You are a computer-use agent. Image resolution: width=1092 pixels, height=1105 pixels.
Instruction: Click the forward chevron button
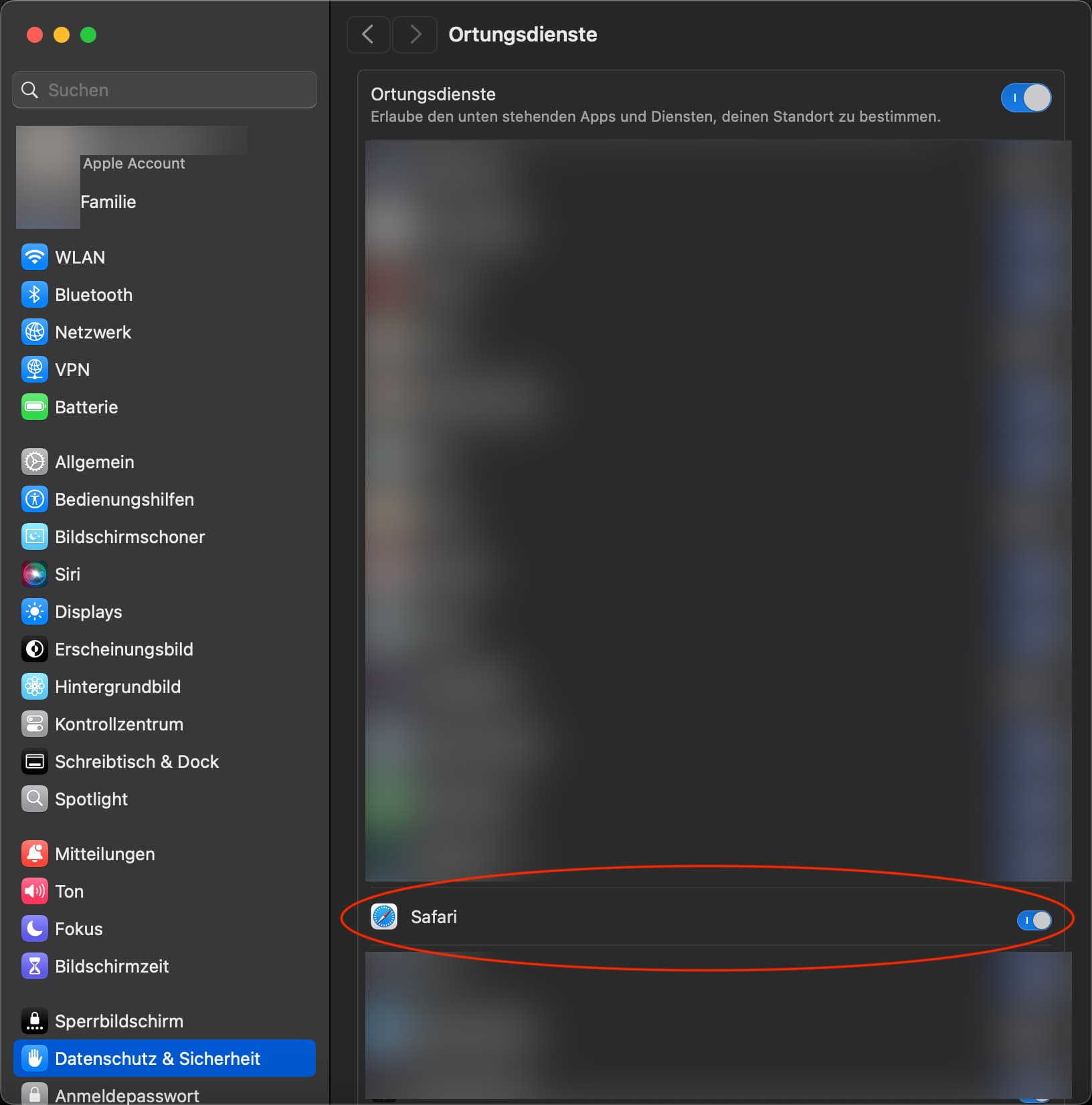coord(415,34)
